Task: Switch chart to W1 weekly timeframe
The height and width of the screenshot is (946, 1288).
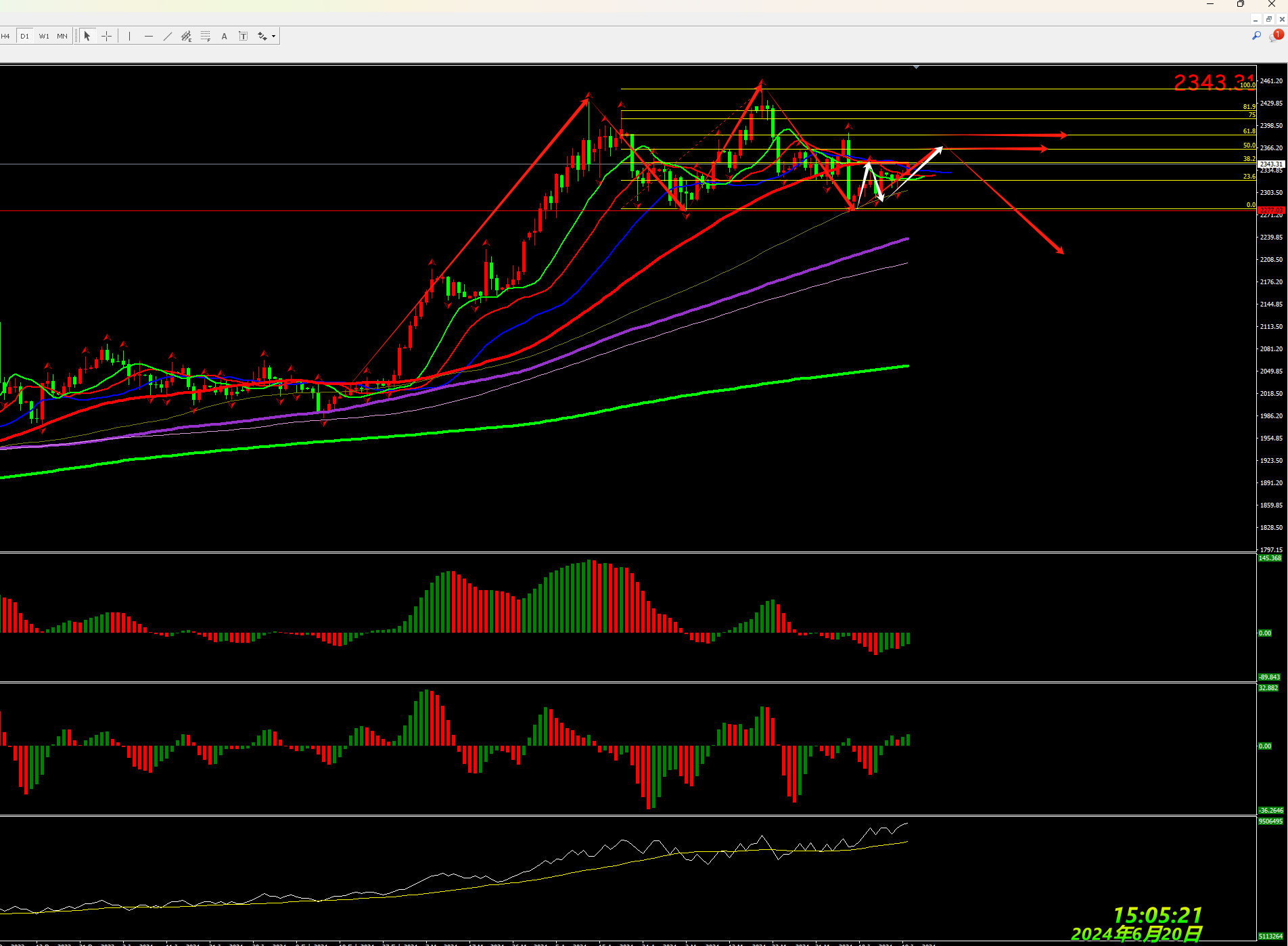Action: pos(44,37)
